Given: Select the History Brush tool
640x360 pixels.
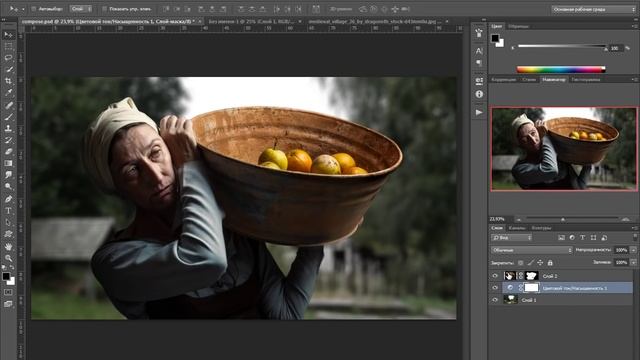Looking at the screenshot, I should pos(8,140).
